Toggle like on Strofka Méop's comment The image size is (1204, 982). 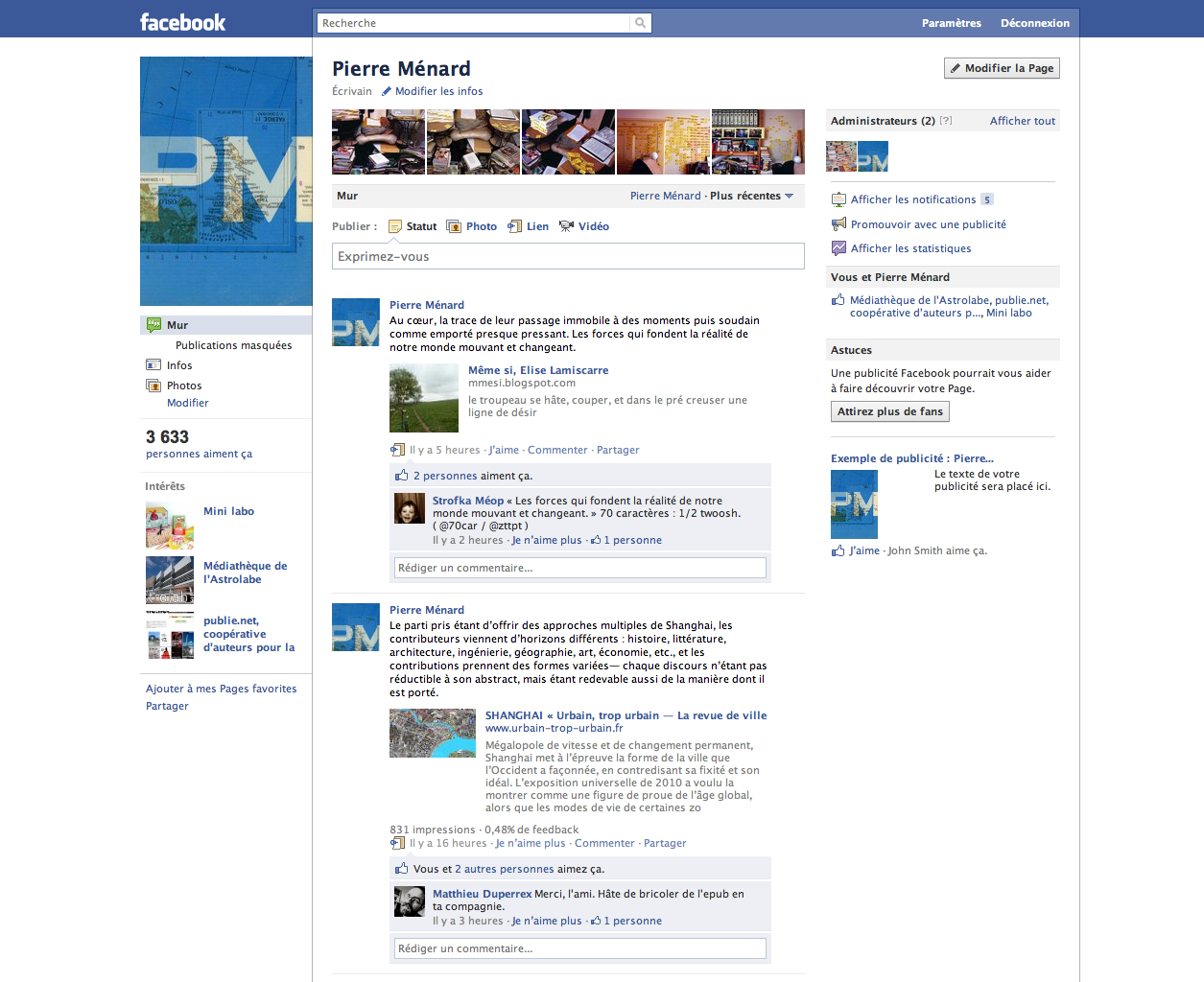tap(547, 541)
